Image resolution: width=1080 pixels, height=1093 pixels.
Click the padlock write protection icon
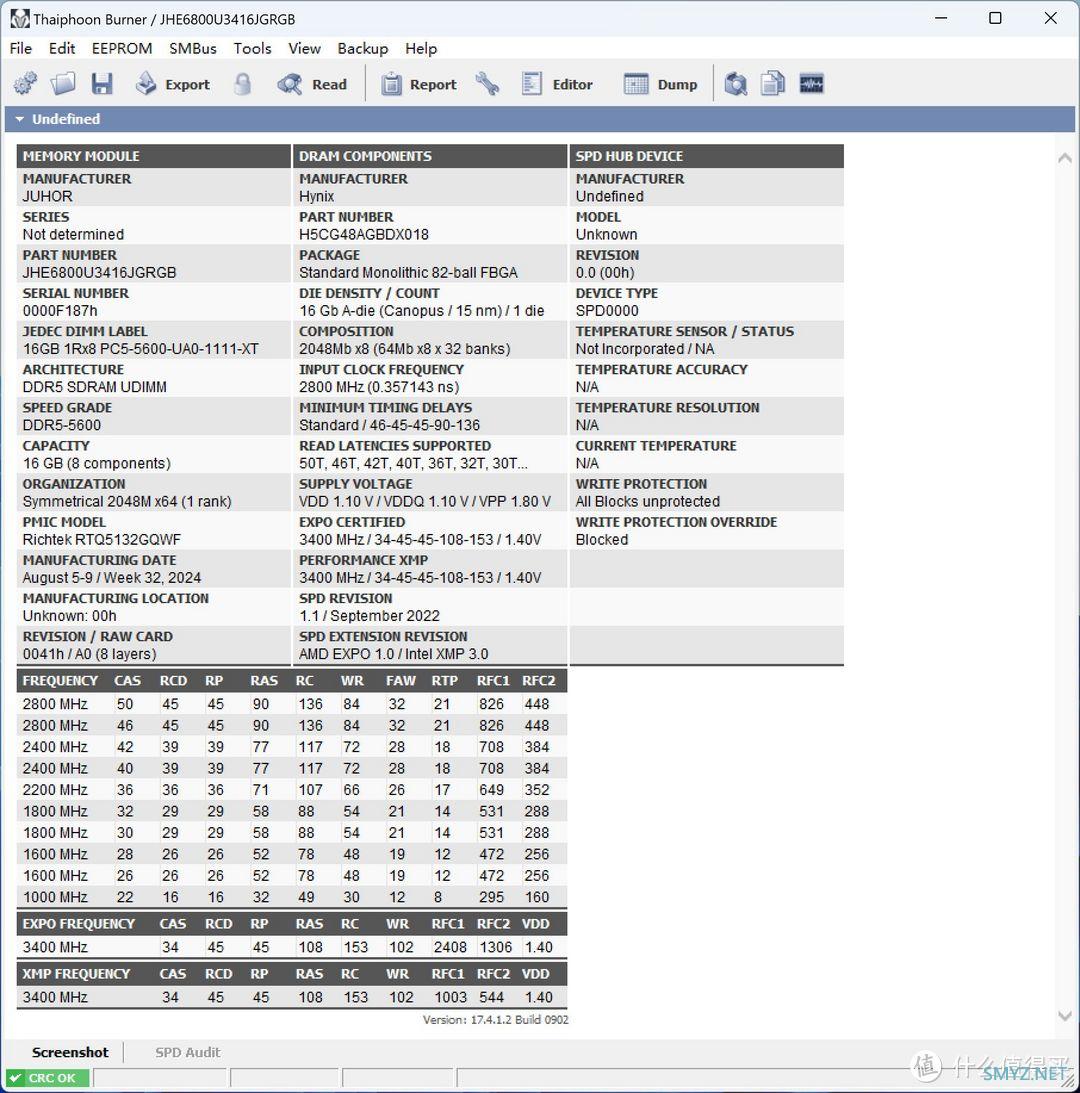click(242, 84)
